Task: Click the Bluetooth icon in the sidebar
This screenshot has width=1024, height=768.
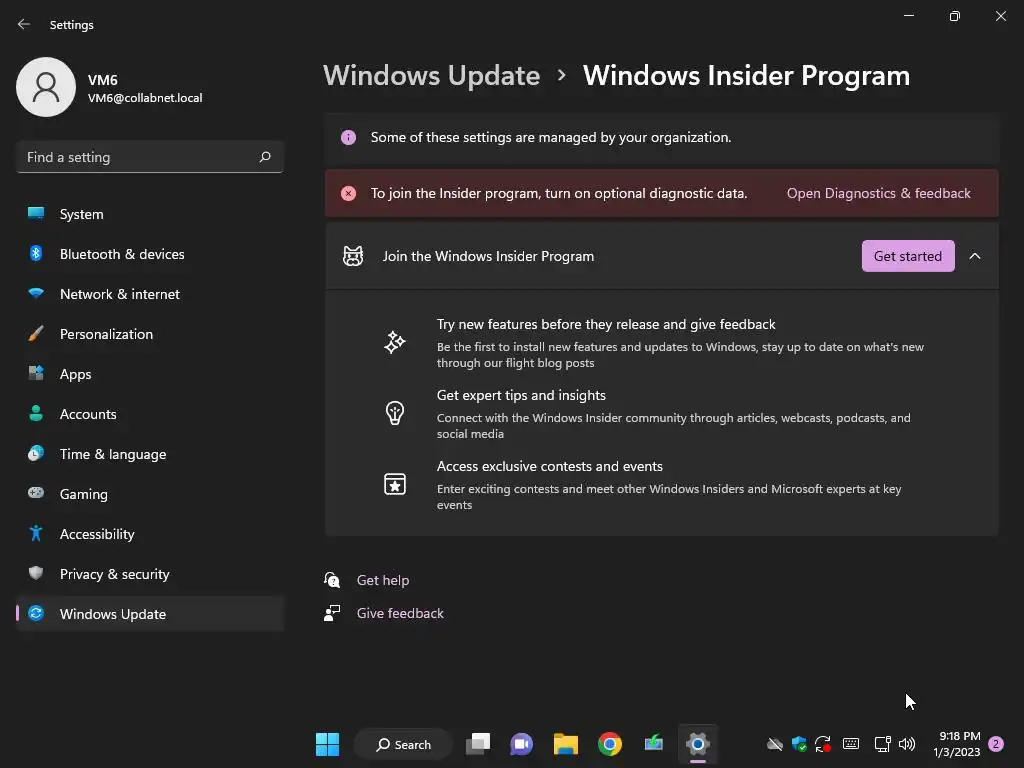Action: click(36, 253)
